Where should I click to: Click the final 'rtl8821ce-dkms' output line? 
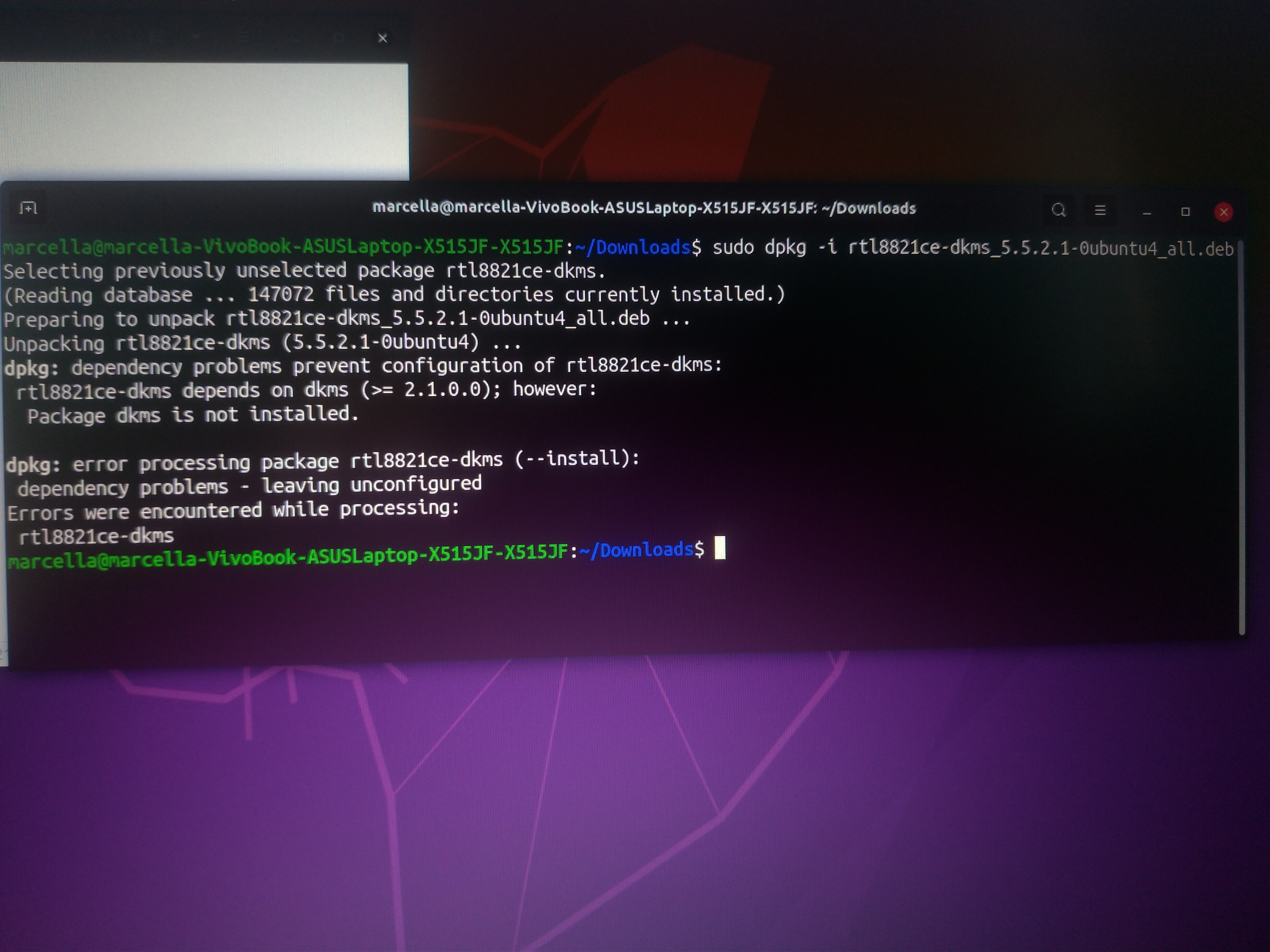(96, 536)
